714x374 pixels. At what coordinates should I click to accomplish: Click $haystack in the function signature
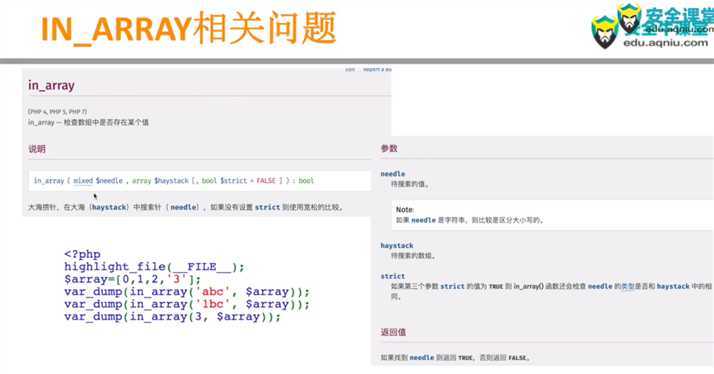click(x=171, y=181)
